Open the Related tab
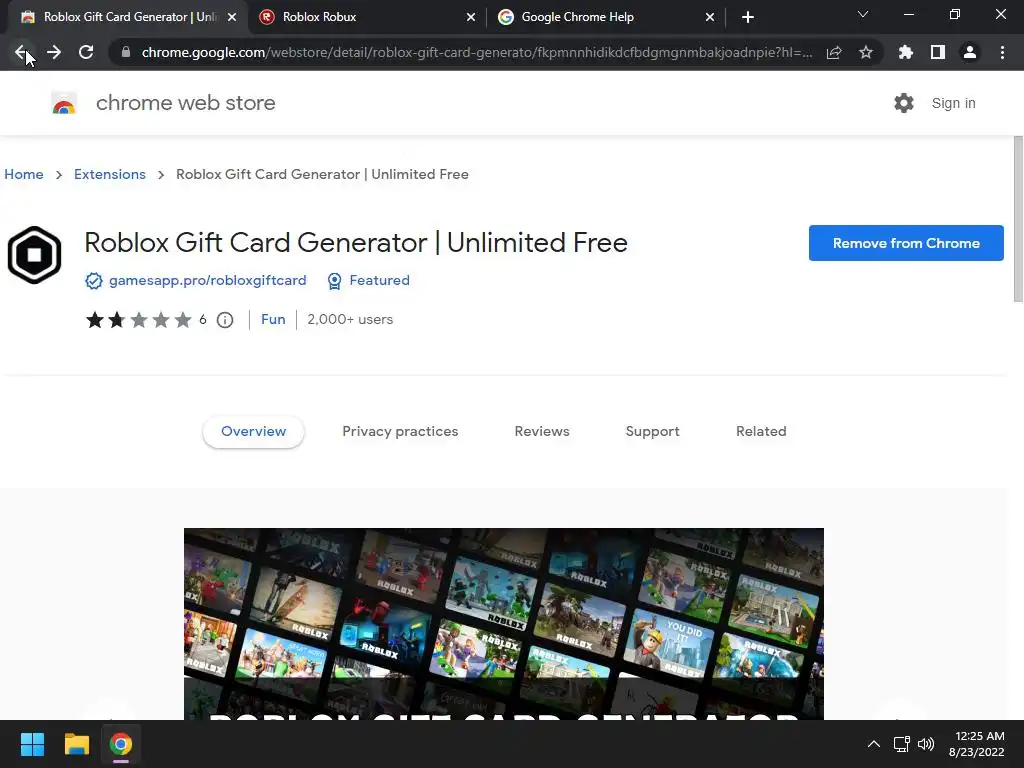 [761, 432]
